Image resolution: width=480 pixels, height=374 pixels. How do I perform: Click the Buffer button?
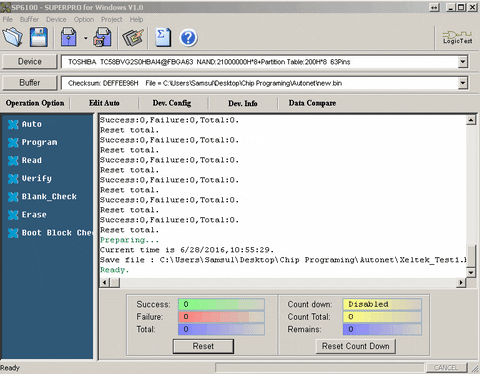[x=30, y=83]
